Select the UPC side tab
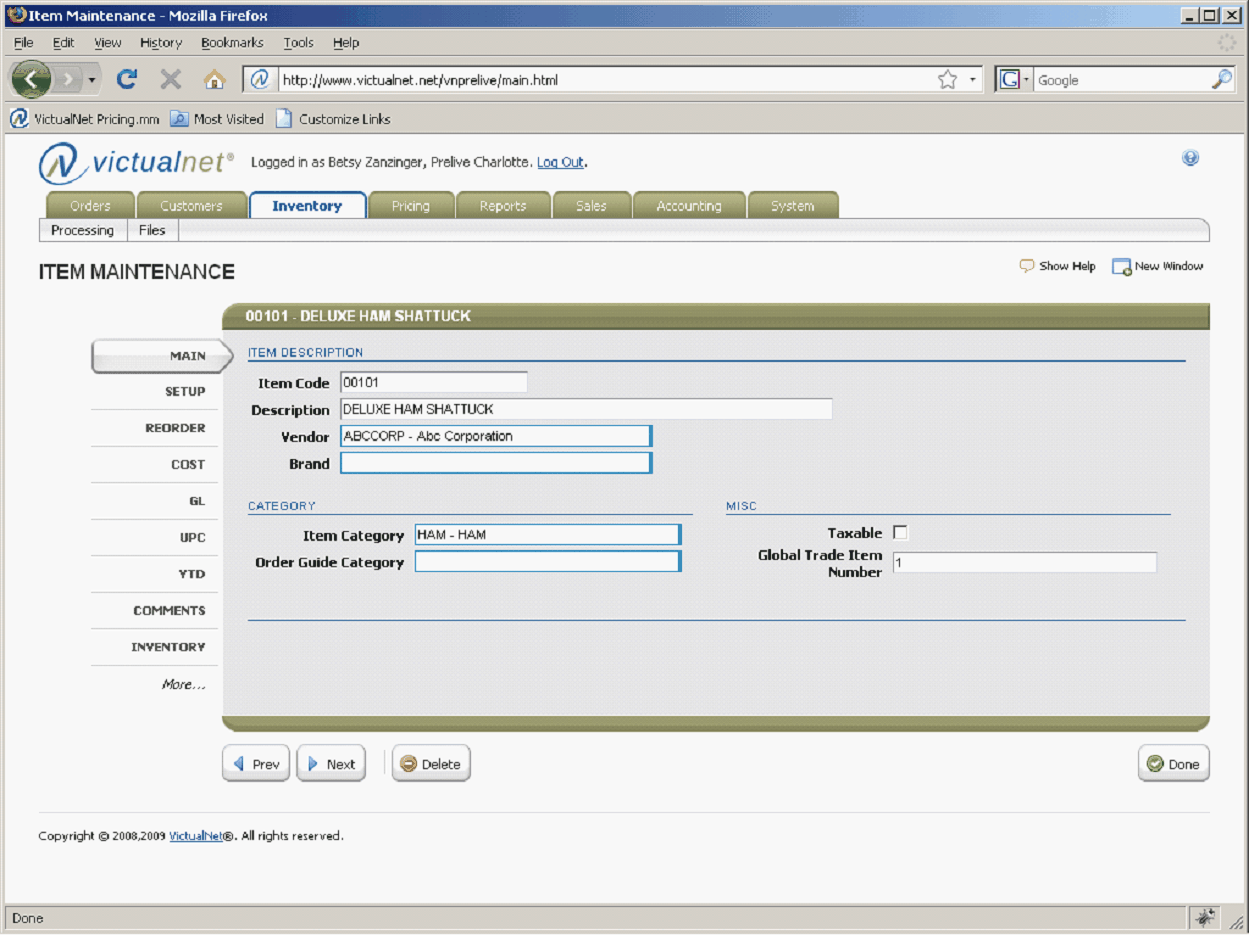Screen dimensions: 1250x936 click(x=155, y=538)
